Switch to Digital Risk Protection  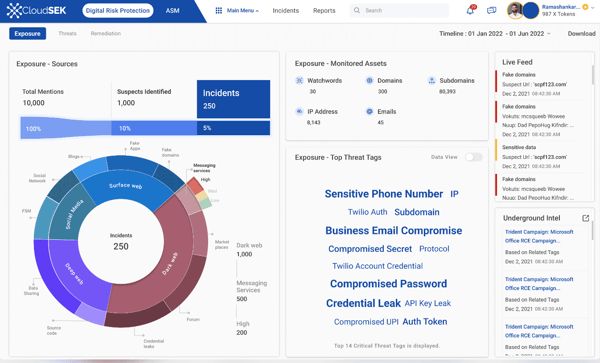click(117, 10)
